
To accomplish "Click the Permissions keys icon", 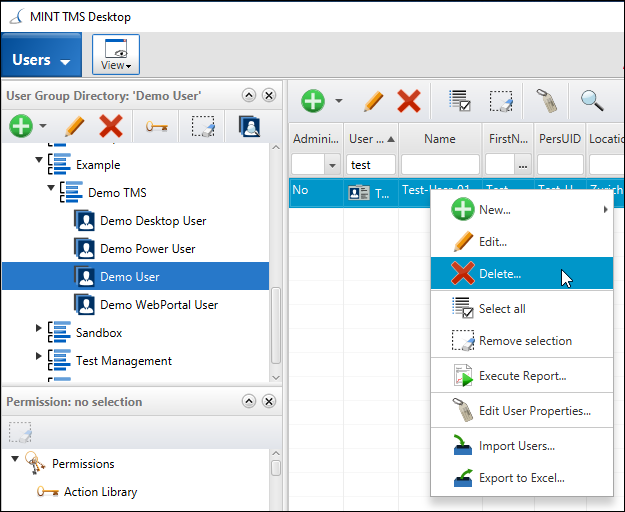I will pyautogui.click(x=35, y=463).
